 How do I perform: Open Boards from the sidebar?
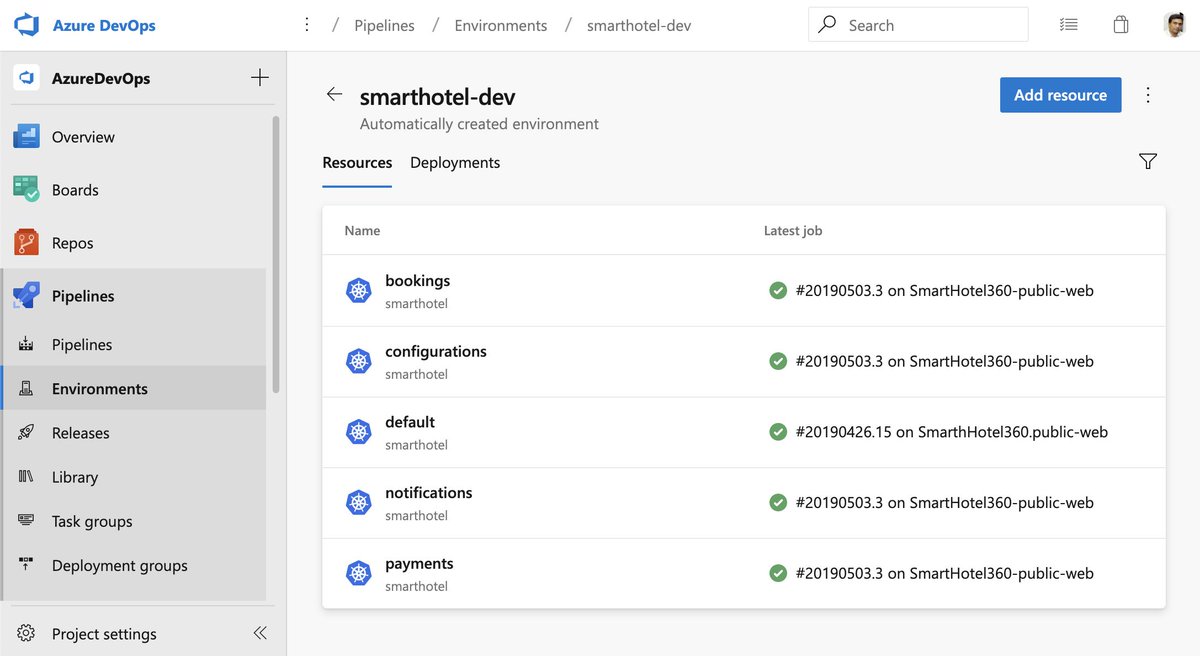coord(74,189)
